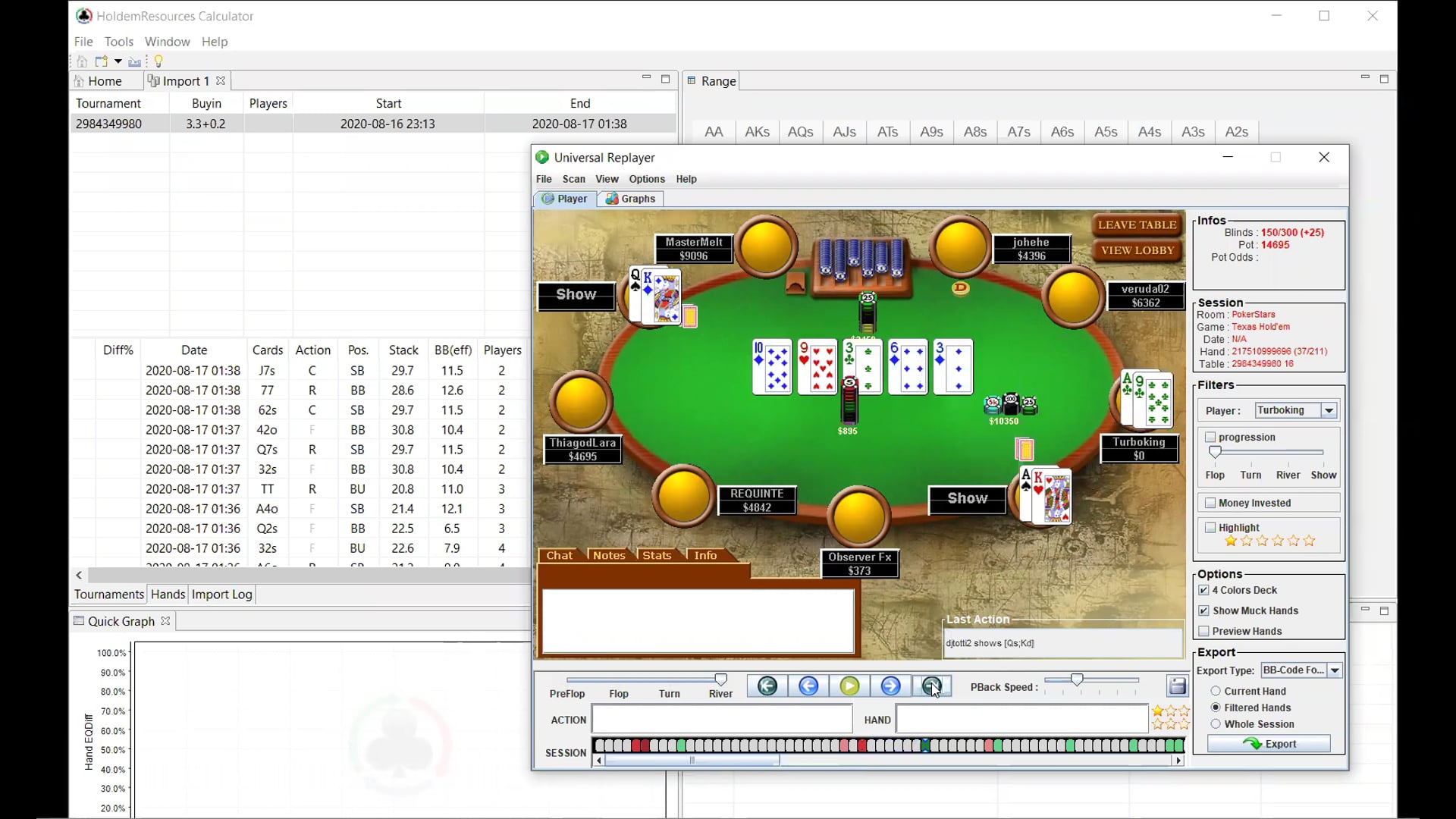Open the Stats tab on poker table
Screen dimensions: 1456x819
click(657, 555)
